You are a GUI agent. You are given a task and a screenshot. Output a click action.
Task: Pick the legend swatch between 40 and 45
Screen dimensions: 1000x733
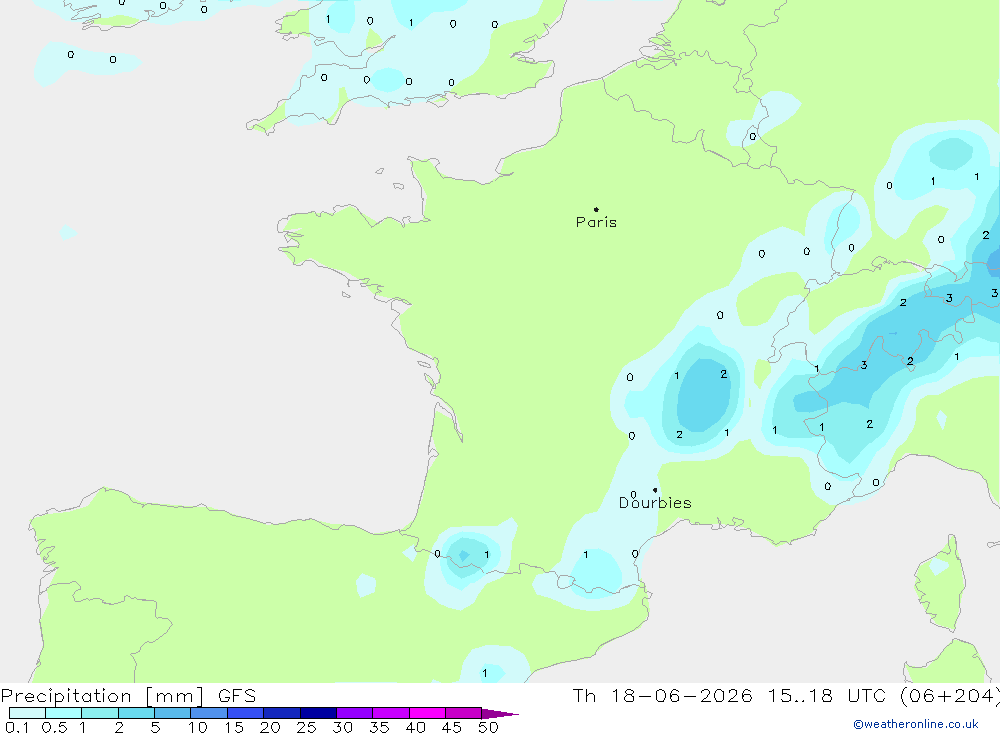pyautogui.click(x=427, y=713)
